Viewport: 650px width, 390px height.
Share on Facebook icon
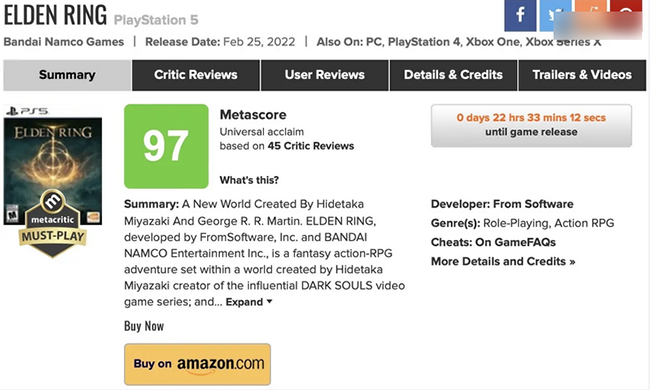click(520, 15)
